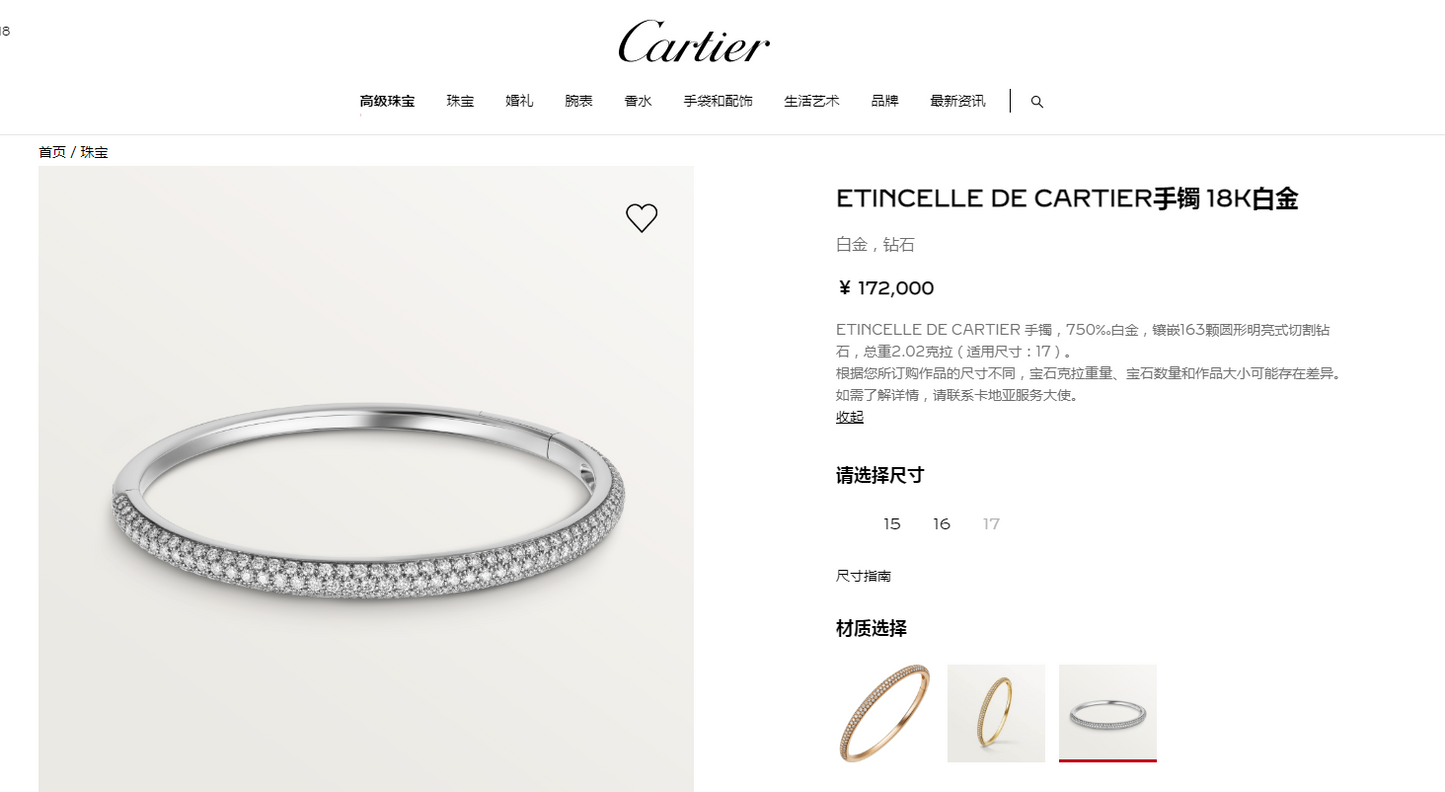The image size is (1445, 792).
Task: Open the 腕表 menu
Action: 578,101
